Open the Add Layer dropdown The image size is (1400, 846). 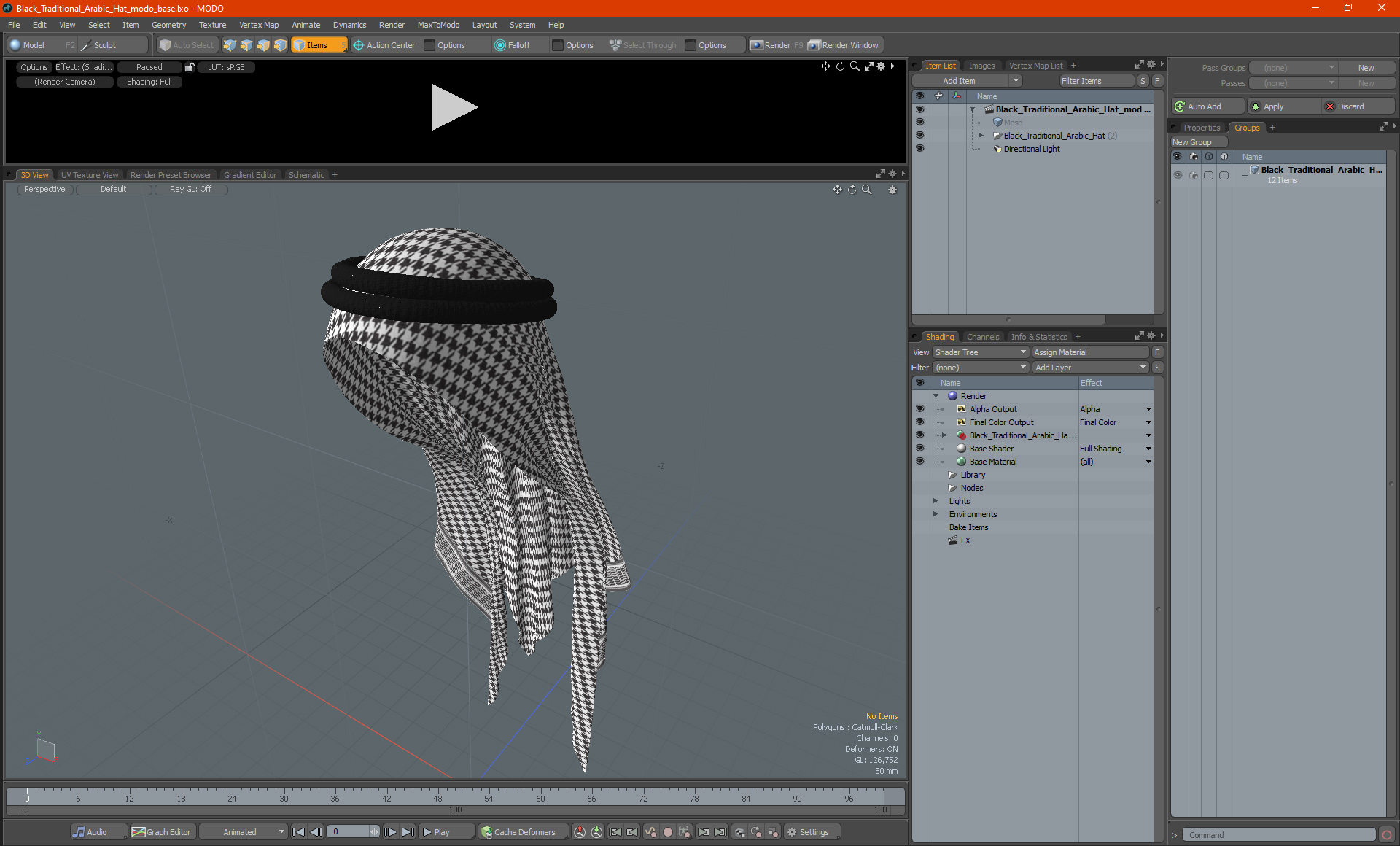(1090, 368)
